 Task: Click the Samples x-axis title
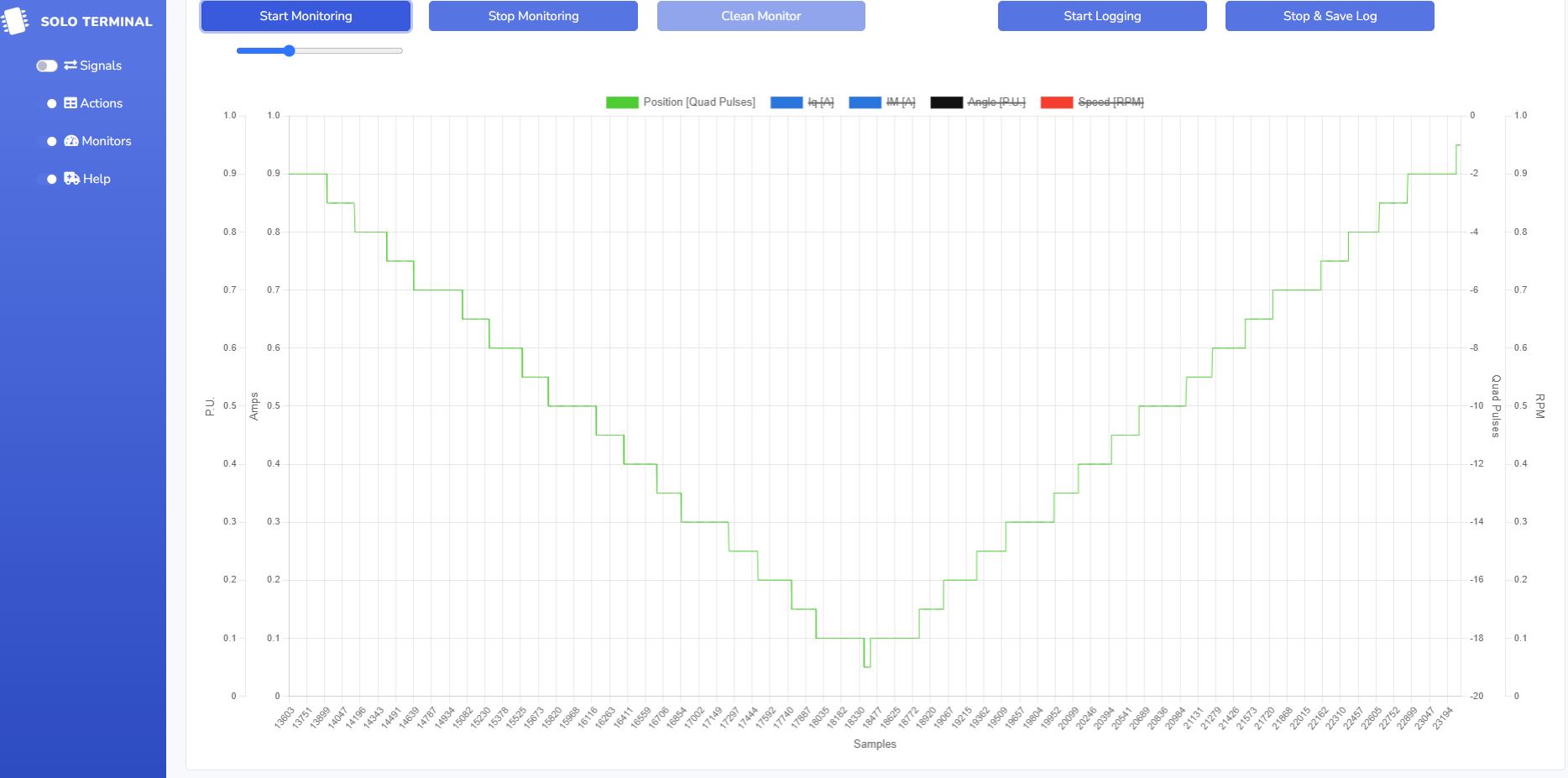875,744
